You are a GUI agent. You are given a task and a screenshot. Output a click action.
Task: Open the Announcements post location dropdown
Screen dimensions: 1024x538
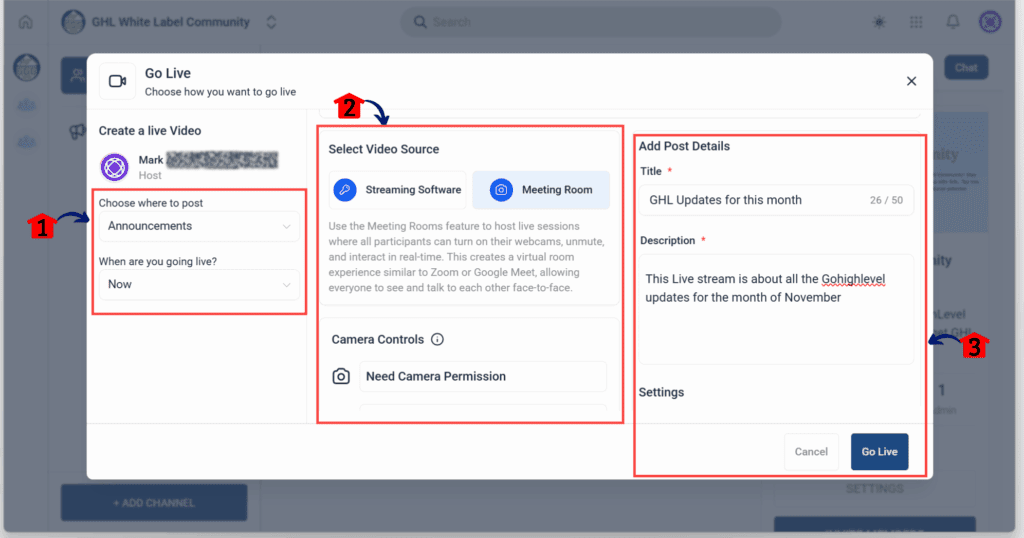[198, 226]
